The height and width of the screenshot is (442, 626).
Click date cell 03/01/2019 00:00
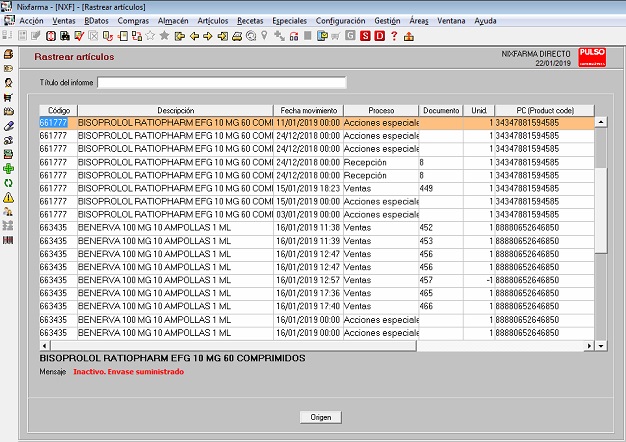pos(308,214)
